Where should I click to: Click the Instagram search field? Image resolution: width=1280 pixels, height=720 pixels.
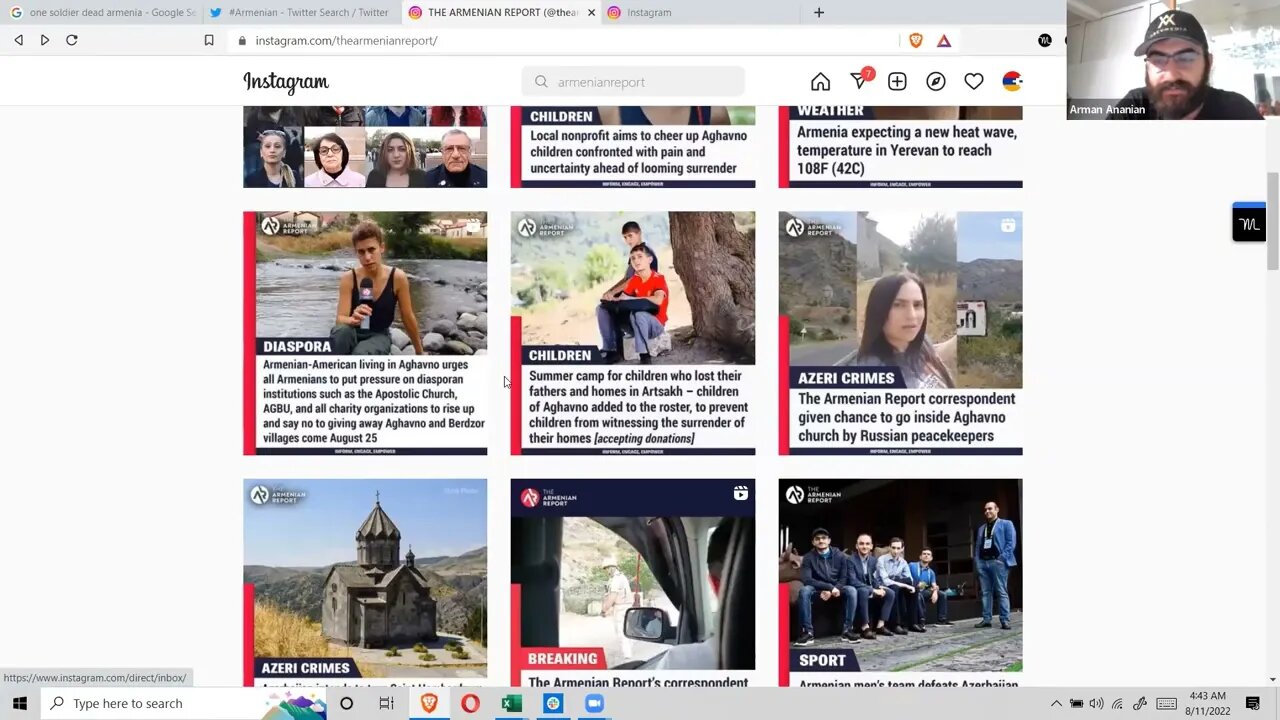click(x=633, y=82)
